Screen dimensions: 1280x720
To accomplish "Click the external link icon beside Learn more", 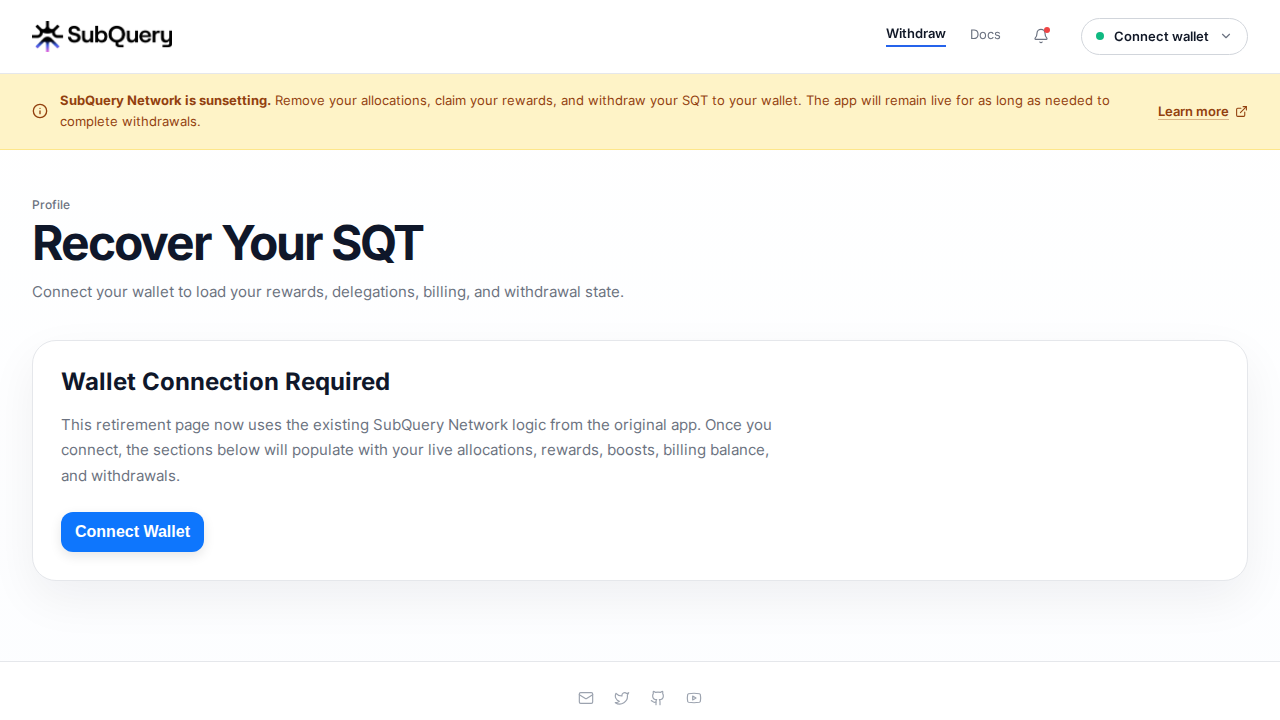I will [x=1241, y=111].
